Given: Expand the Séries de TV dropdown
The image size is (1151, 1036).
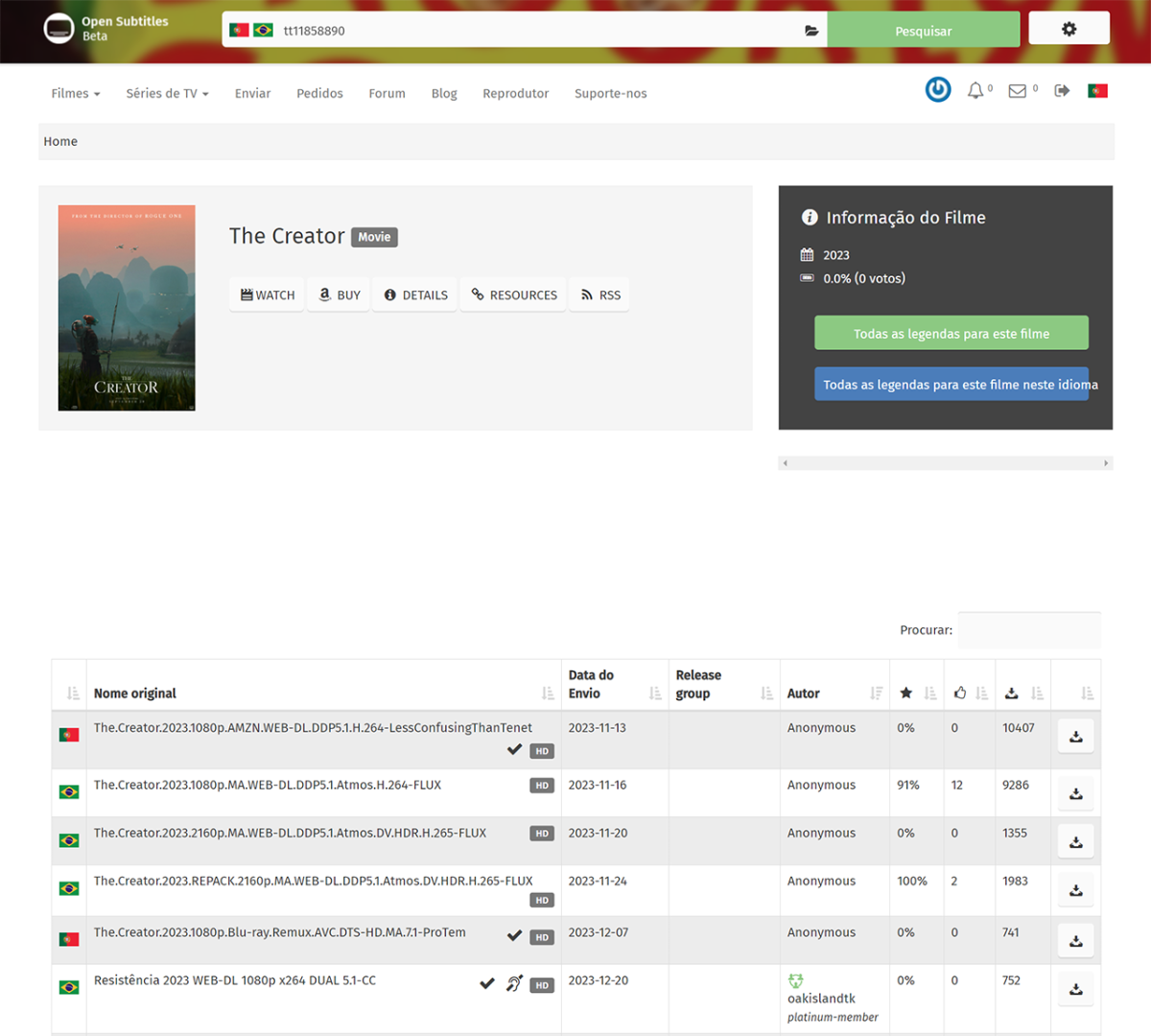Looking at the screenshot, I should point(167,93).
